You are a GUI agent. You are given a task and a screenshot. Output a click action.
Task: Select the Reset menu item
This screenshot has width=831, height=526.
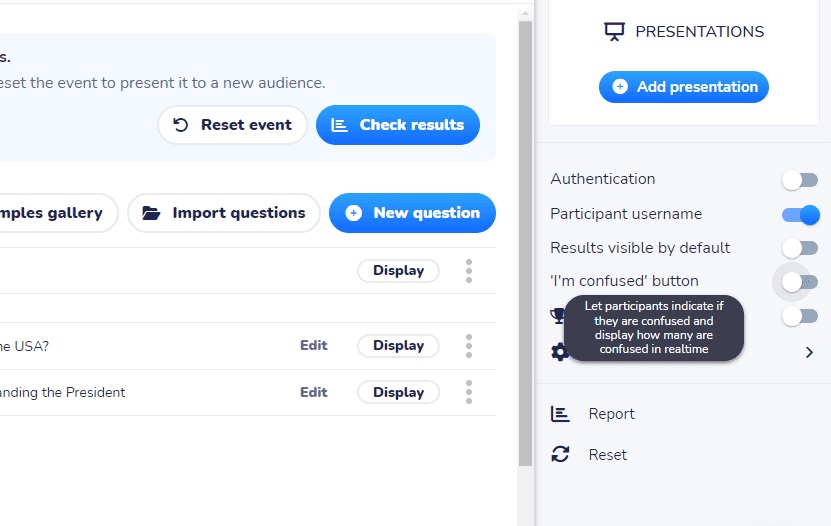point(607,454)
